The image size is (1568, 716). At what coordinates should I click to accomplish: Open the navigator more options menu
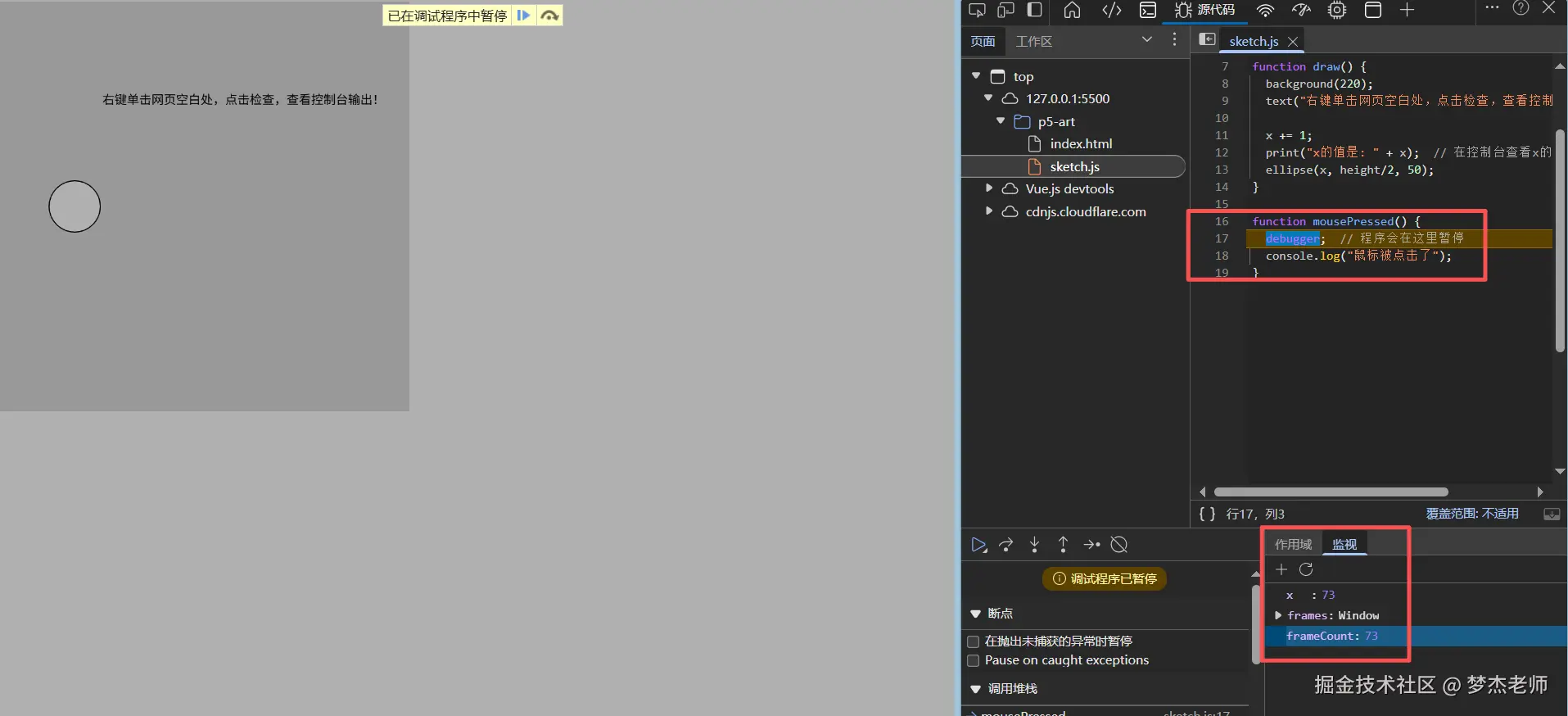pos(1174,39)
